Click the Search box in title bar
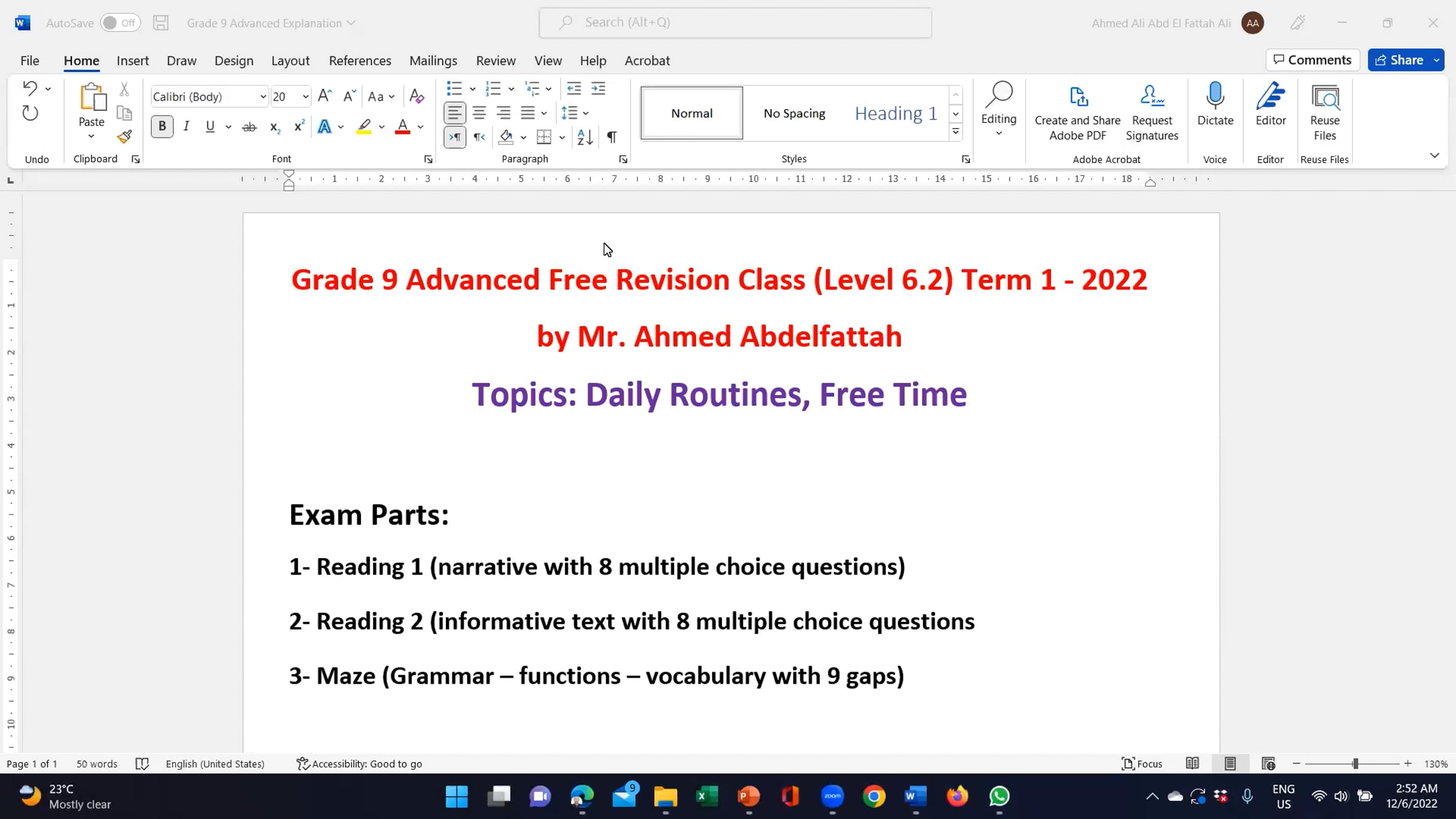 pos(735,22)
